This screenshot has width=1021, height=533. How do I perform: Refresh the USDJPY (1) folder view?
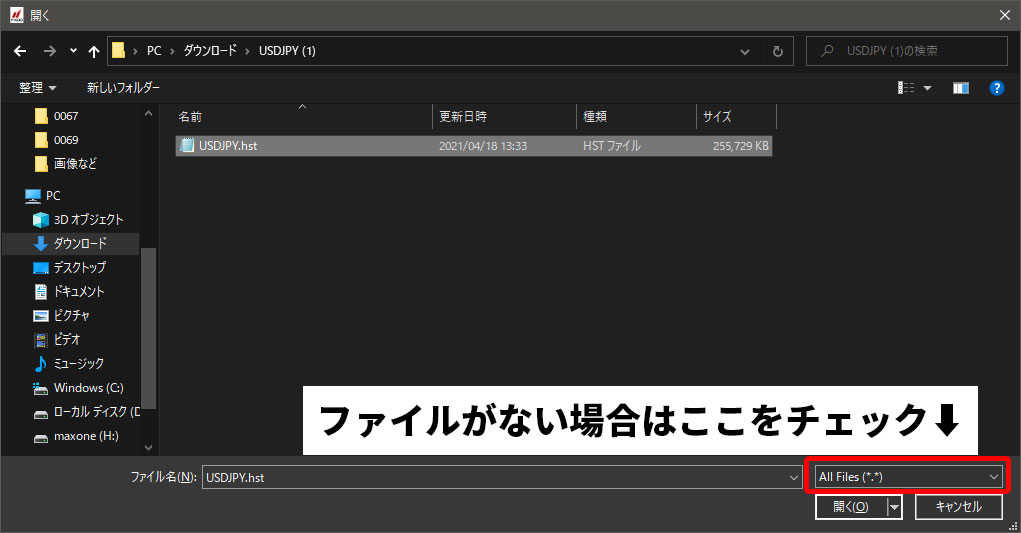777,51
